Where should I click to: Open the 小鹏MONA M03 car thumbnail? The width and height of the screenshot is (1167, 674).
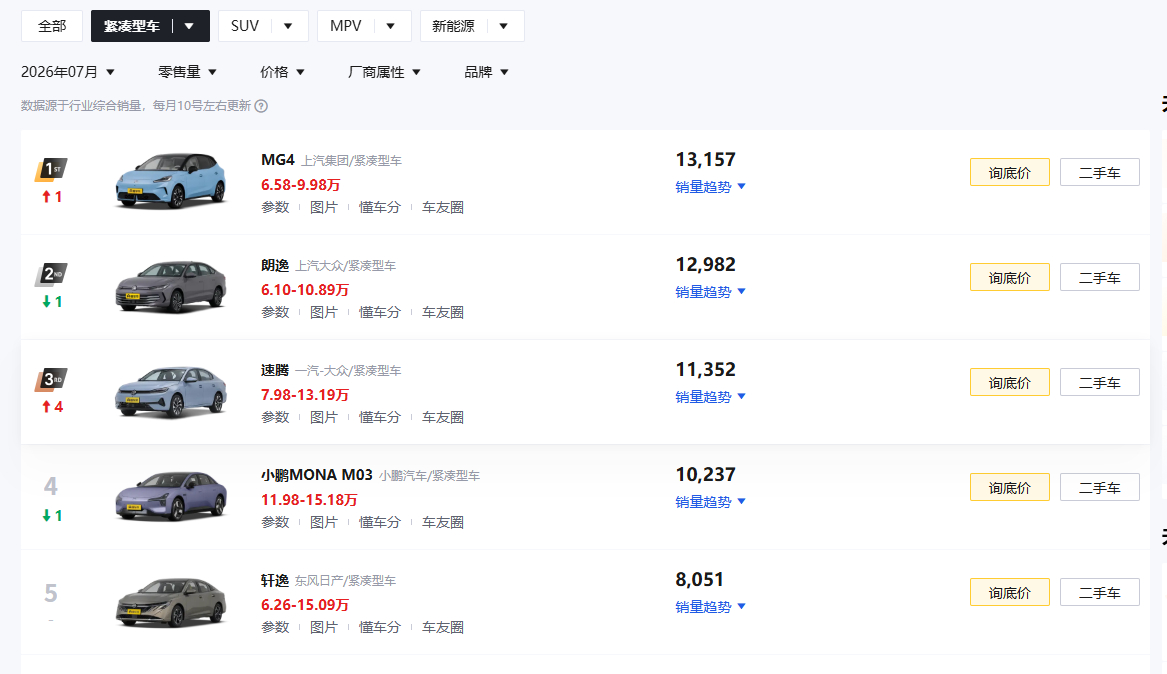click(x=171, y=495)
